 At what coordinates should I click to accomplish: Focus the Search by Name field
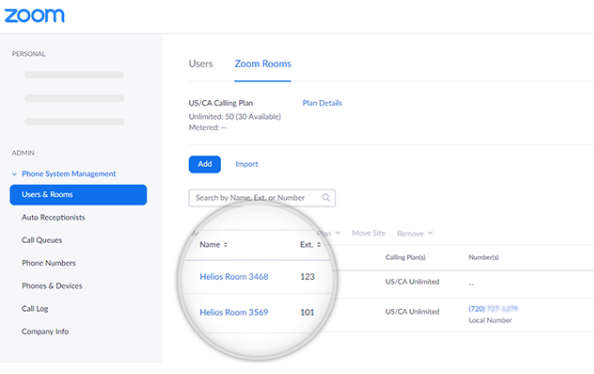262,198
